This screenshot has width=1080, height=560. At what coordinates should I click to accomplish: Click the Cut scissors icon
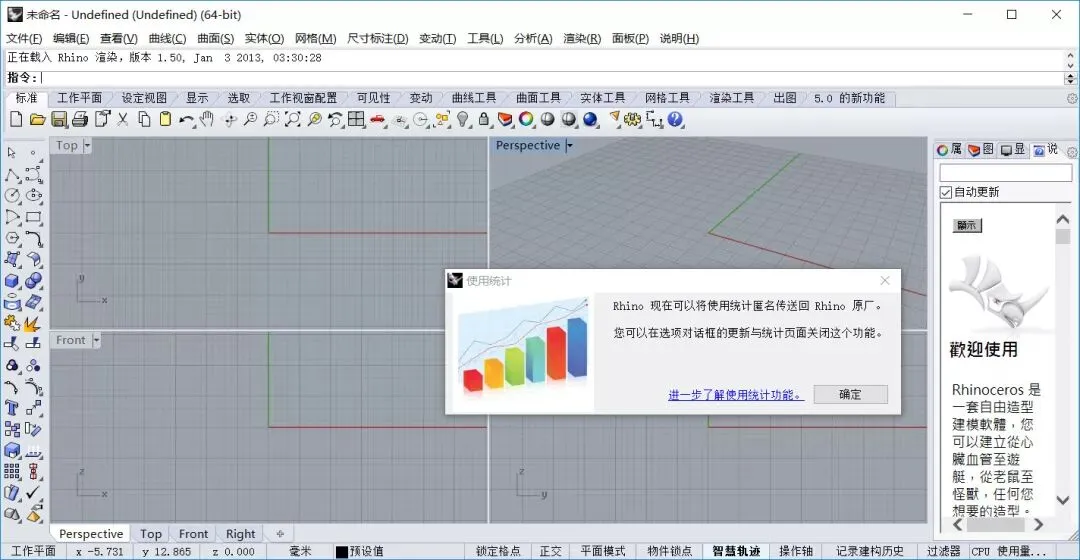123,119
